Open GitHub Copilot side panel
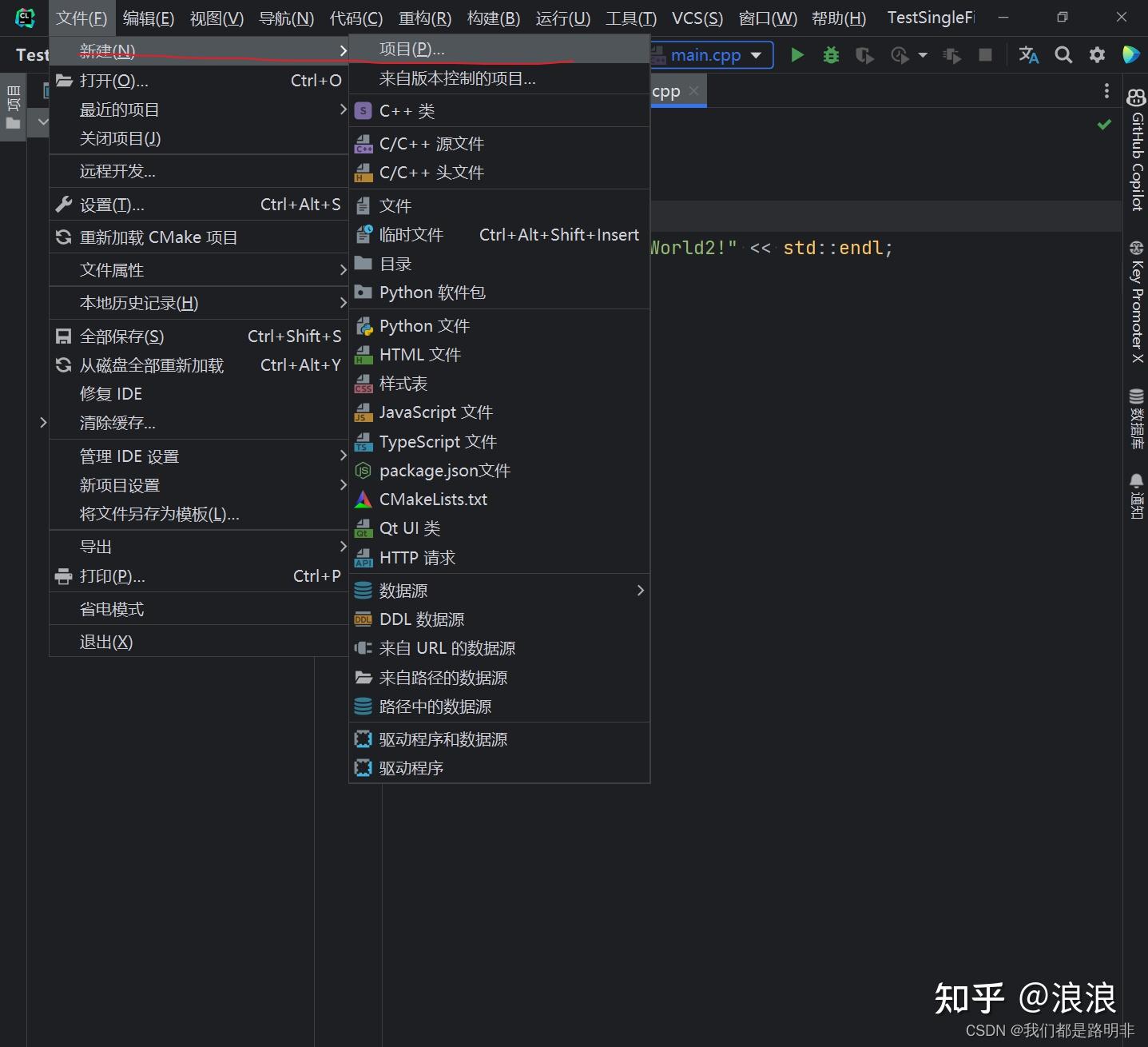The height and width of the screenshot is (1047, 1148). pyautogui.click(x=1136, y=149)
